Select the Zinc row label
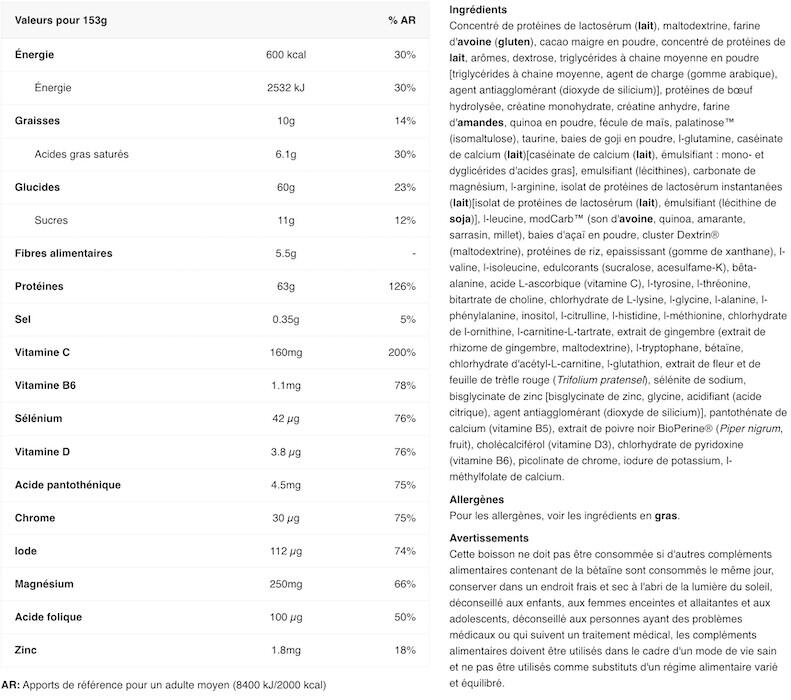This screenshot has width=791, height=700. [26, 650]
